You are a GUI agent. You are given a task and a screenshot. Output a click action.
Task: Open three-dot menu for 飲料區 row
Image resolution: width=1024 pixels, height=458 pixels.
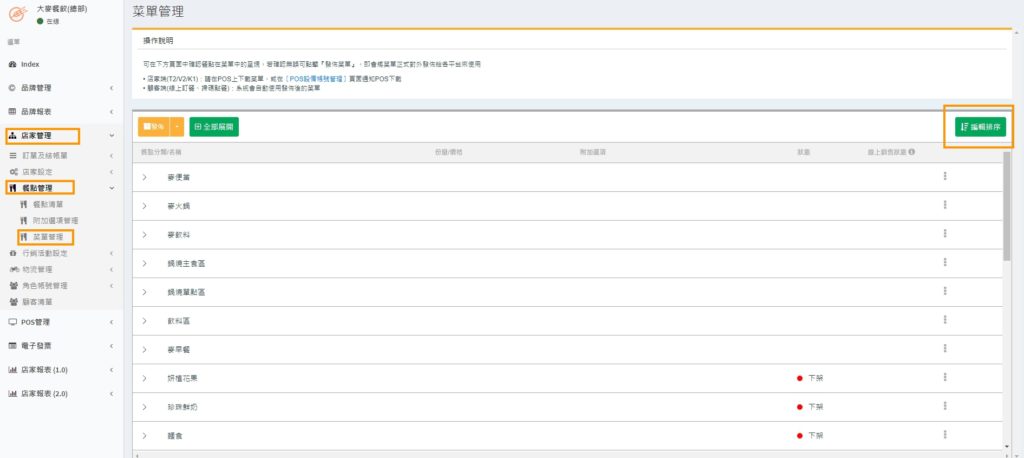tap(944, 321)
